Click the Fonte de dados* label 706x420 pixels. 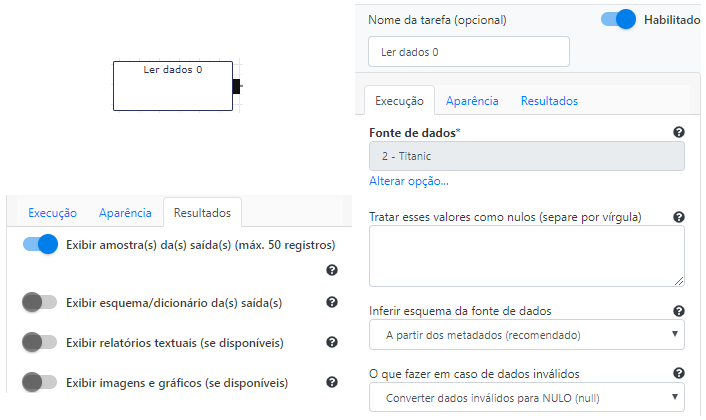tap(415, 133)
